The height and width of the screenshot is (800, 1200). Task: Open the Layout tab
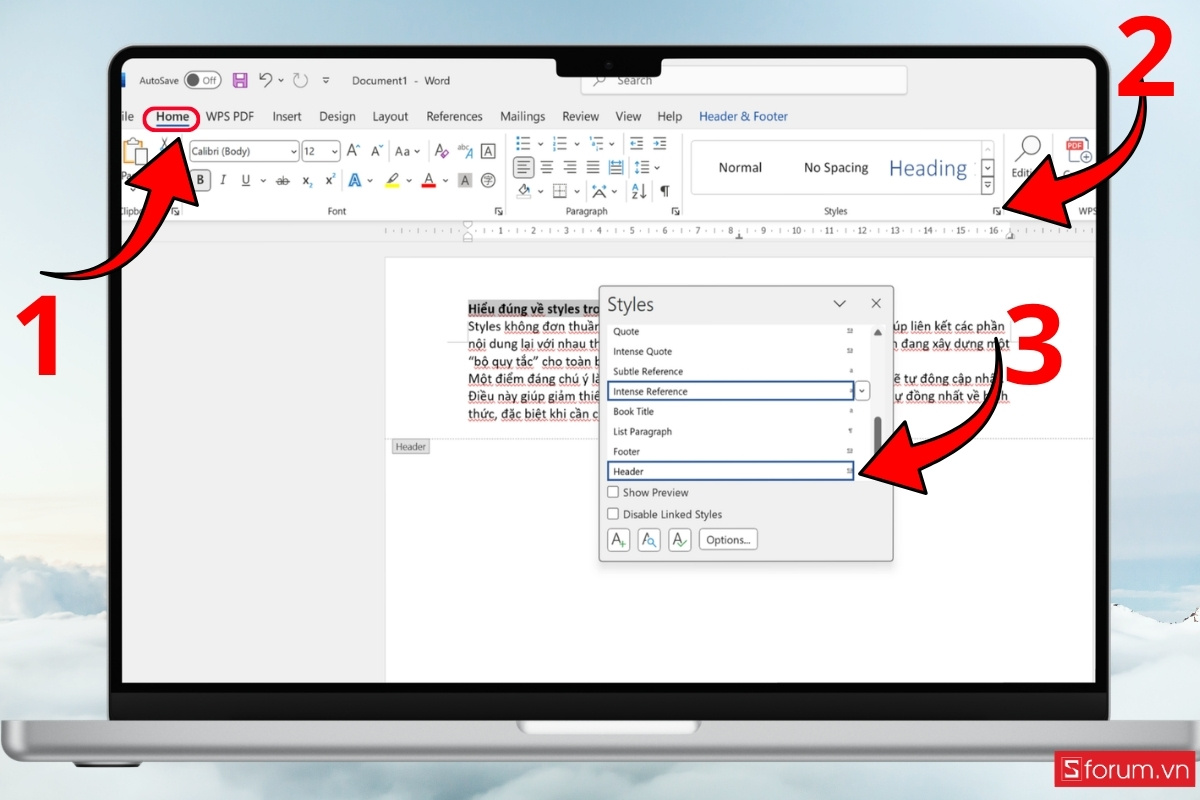point(390,116)
